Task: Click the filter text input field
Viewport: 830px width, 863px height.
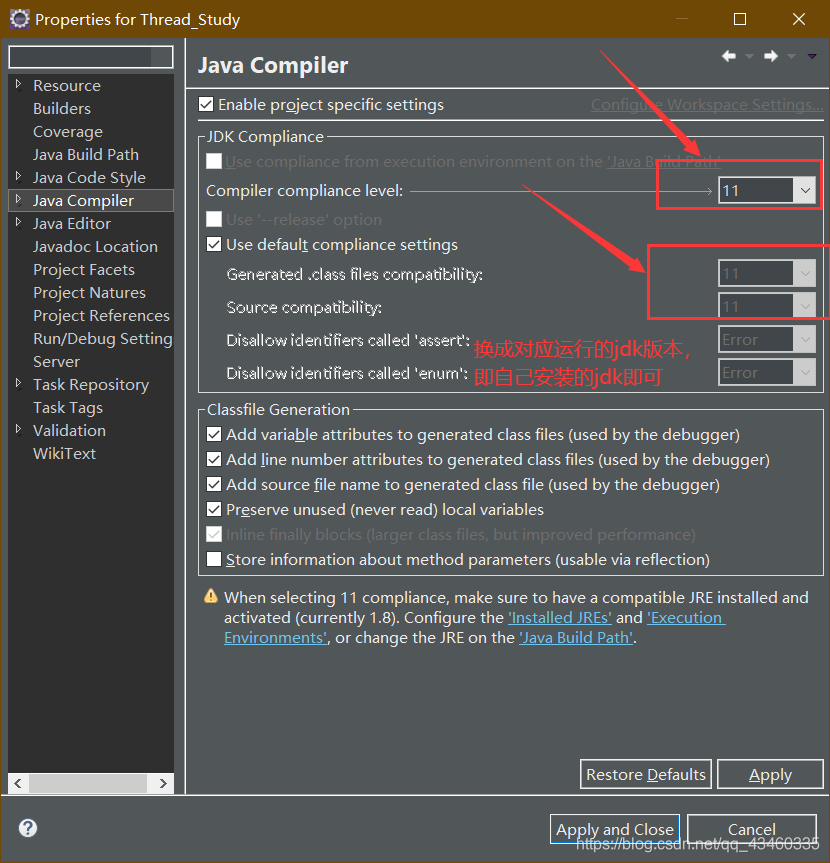Action: pos(91,57)
